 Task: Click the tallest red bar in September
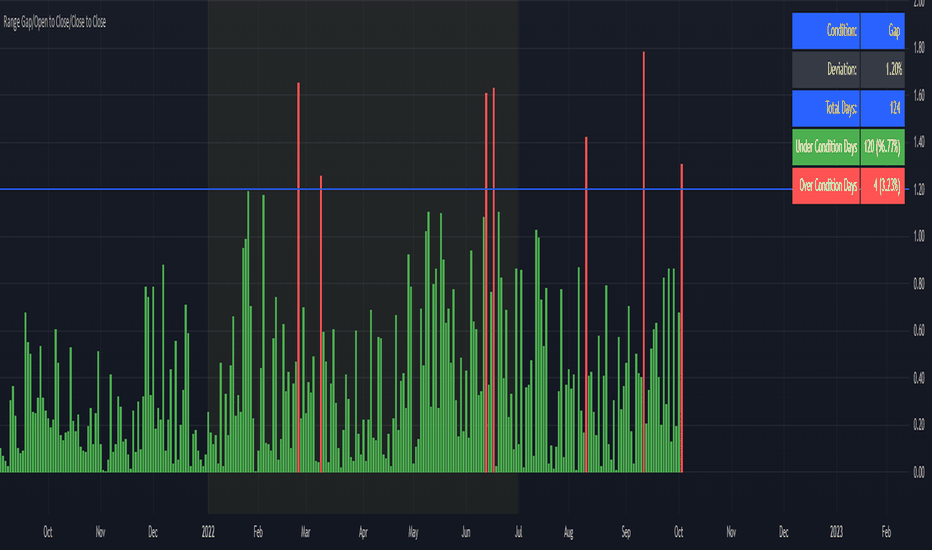click(x=644, y=262)
